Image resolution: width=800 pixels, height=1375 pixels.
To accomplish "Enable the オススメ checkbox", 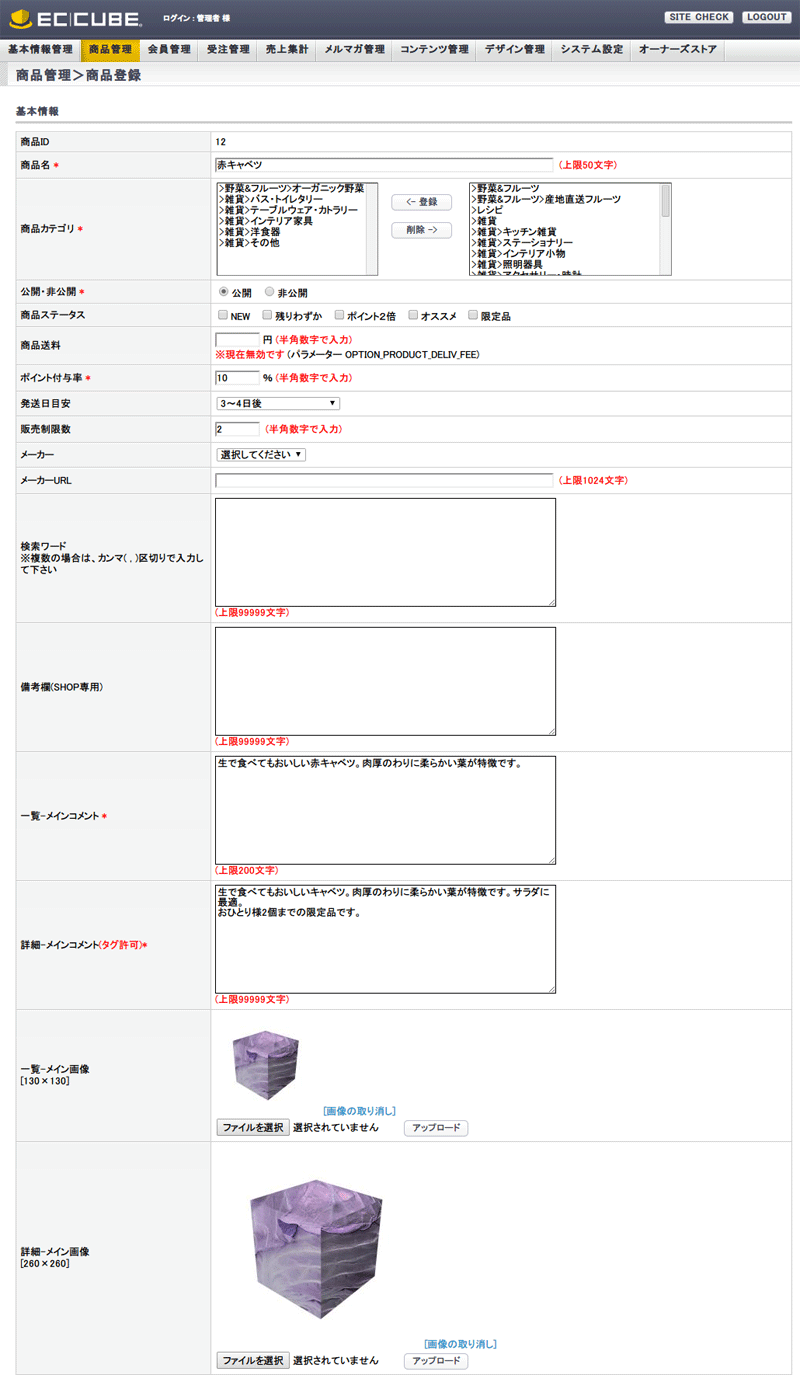I will (412, 316).
